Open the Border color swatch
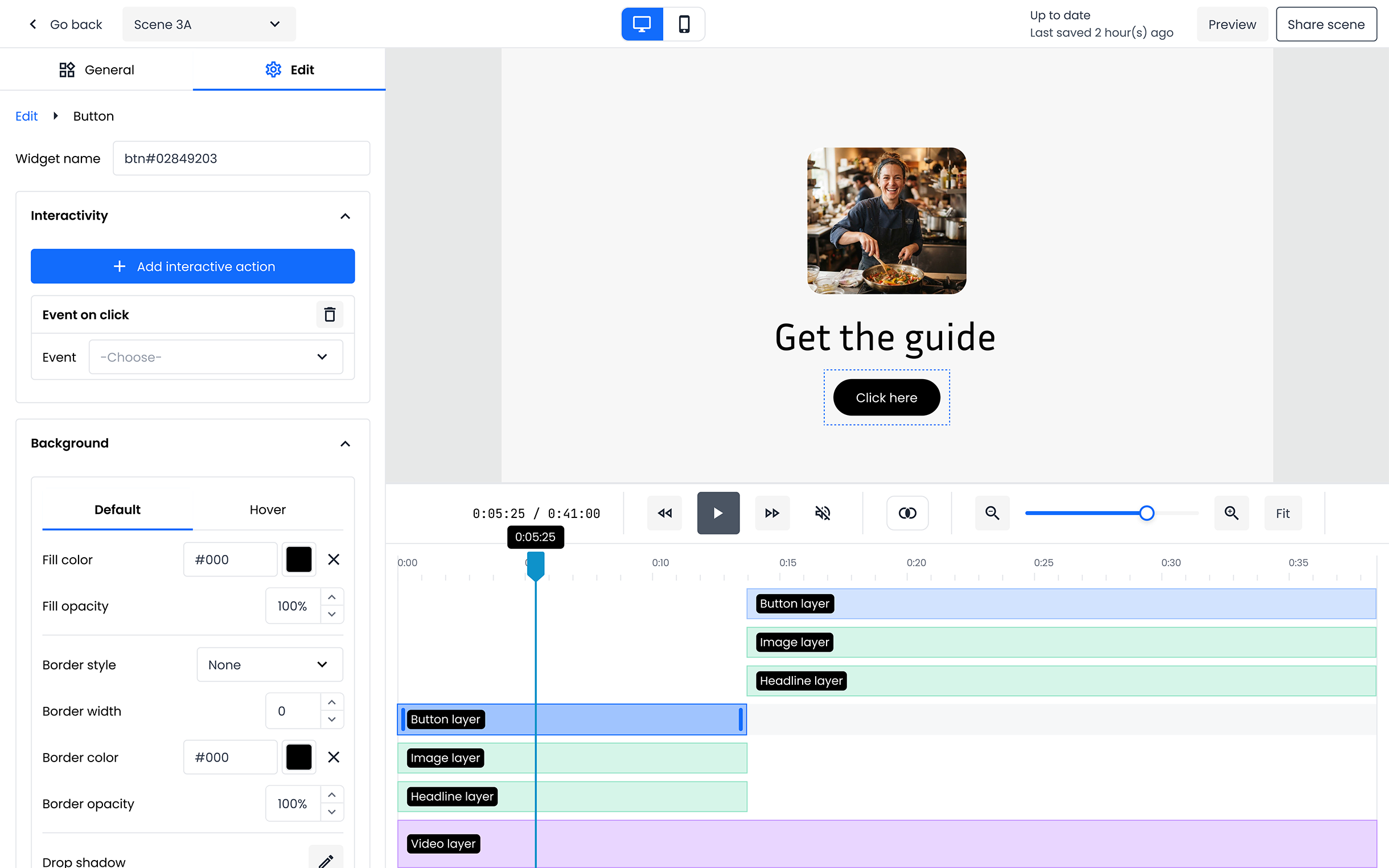Screen dimensions: 1389x868 pos(298,757)
